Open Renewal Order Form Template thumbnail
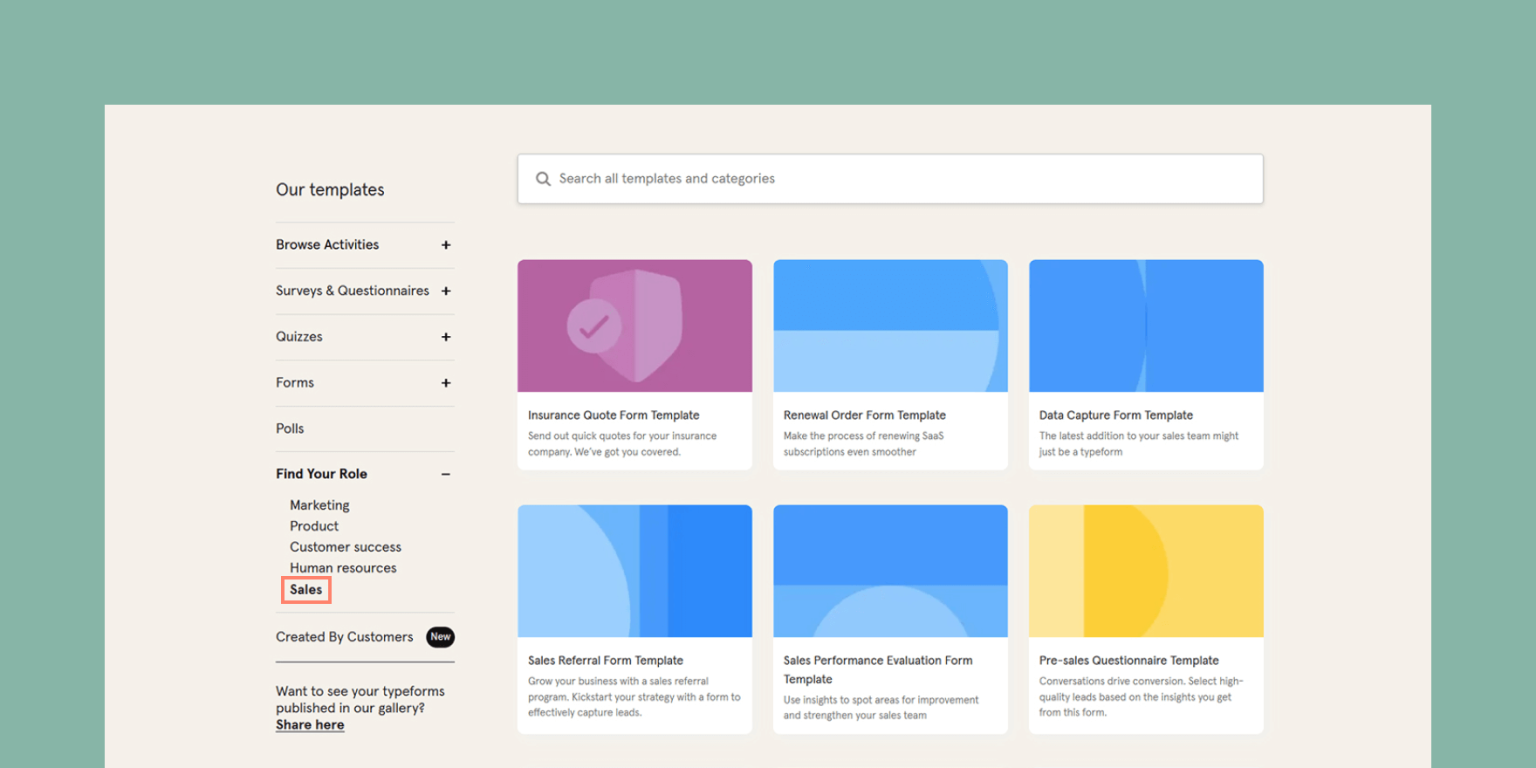 (x=890, y=326)
